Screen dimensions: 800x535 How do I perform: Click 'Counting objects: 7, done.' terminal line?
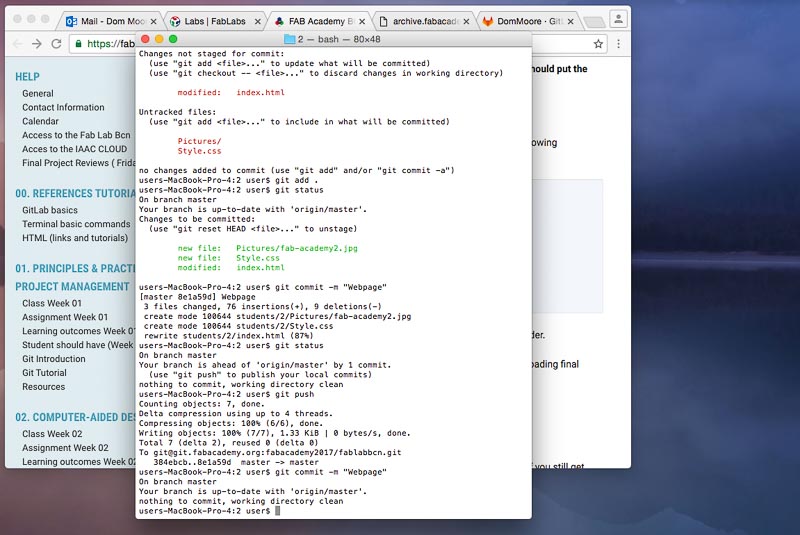[202, 404]
